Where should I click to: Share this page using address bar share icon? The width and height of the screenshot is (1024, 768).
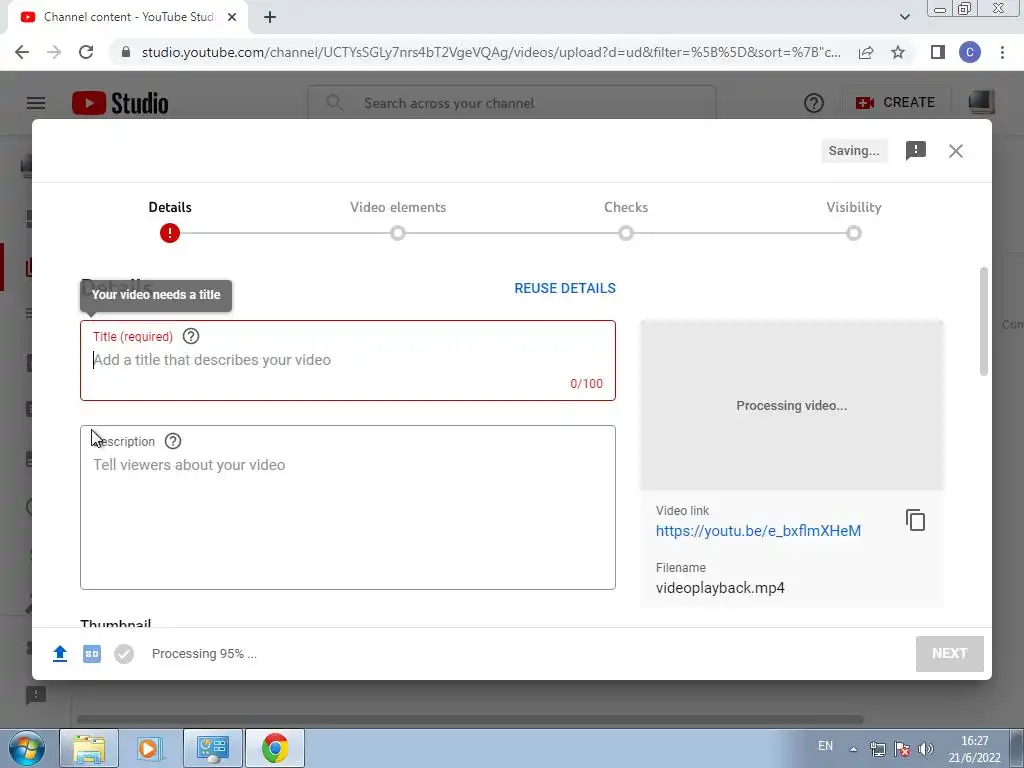[866, 52]
